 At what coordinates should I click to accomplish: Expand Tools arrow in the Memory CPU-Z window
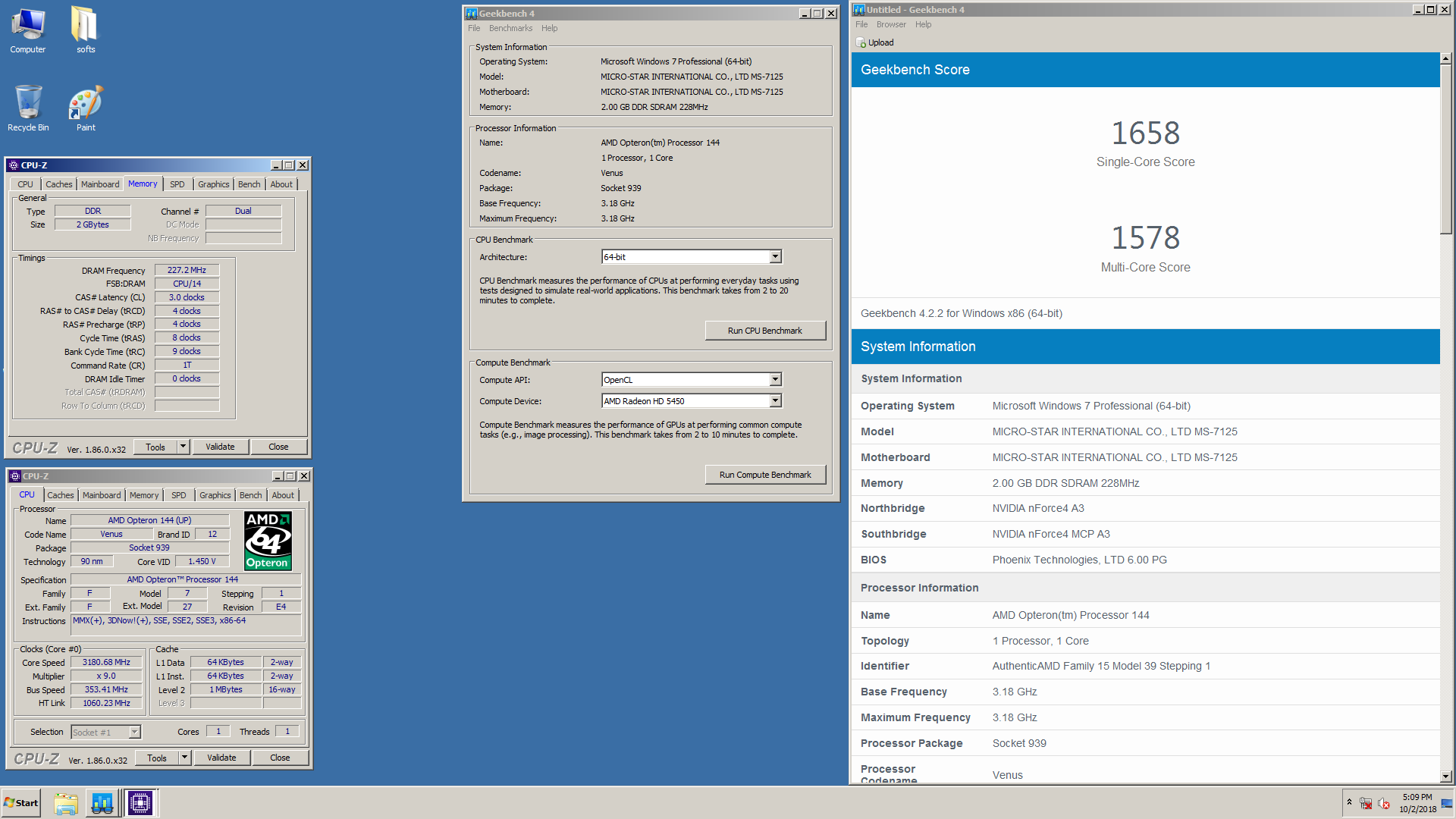[x=183, y=447]
